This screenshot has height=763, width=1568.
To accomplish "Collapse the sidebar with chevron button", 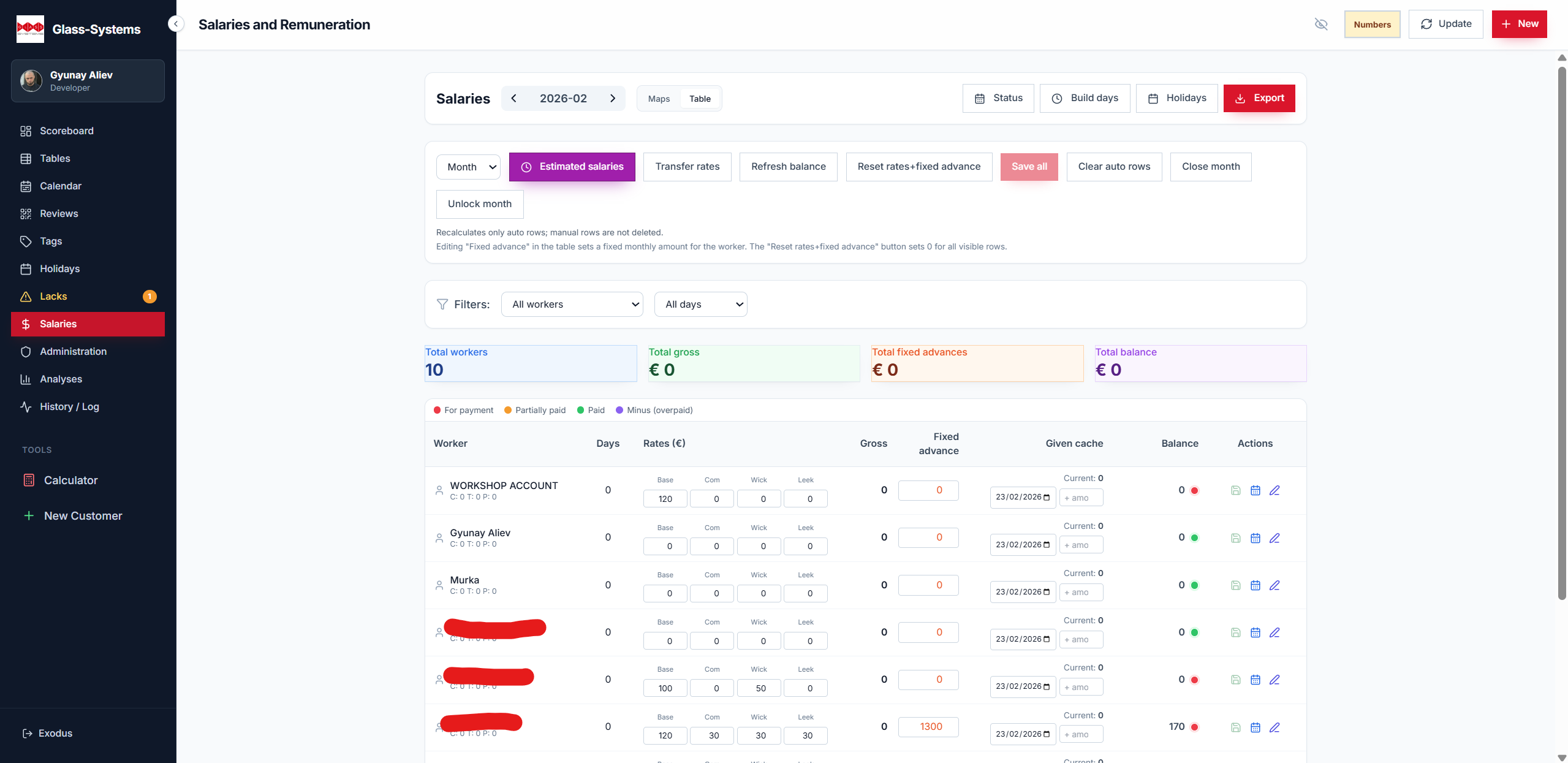I will tap(176, 24).
